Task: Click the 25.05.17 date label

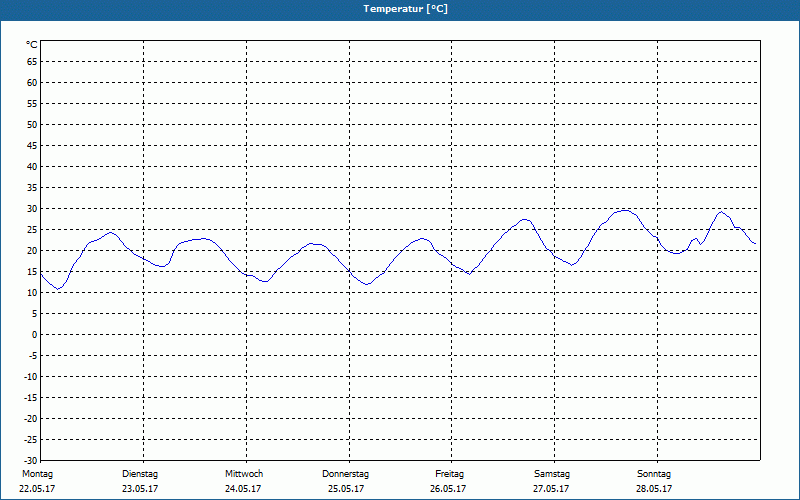Action: click(346, 489)
